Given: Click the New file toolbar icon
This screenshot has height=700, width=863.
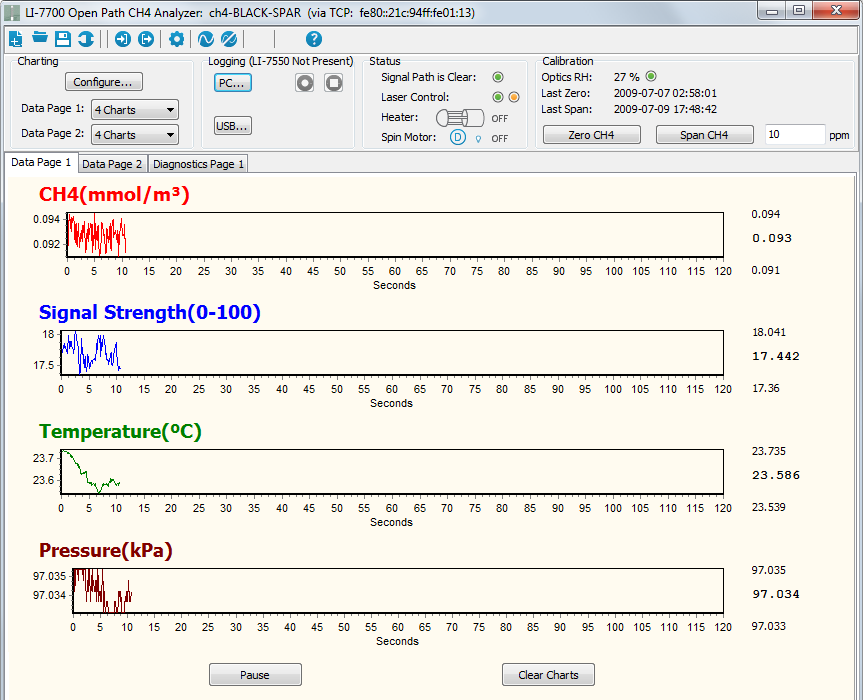Looking at the screenshot, I should tap(16, 39).
